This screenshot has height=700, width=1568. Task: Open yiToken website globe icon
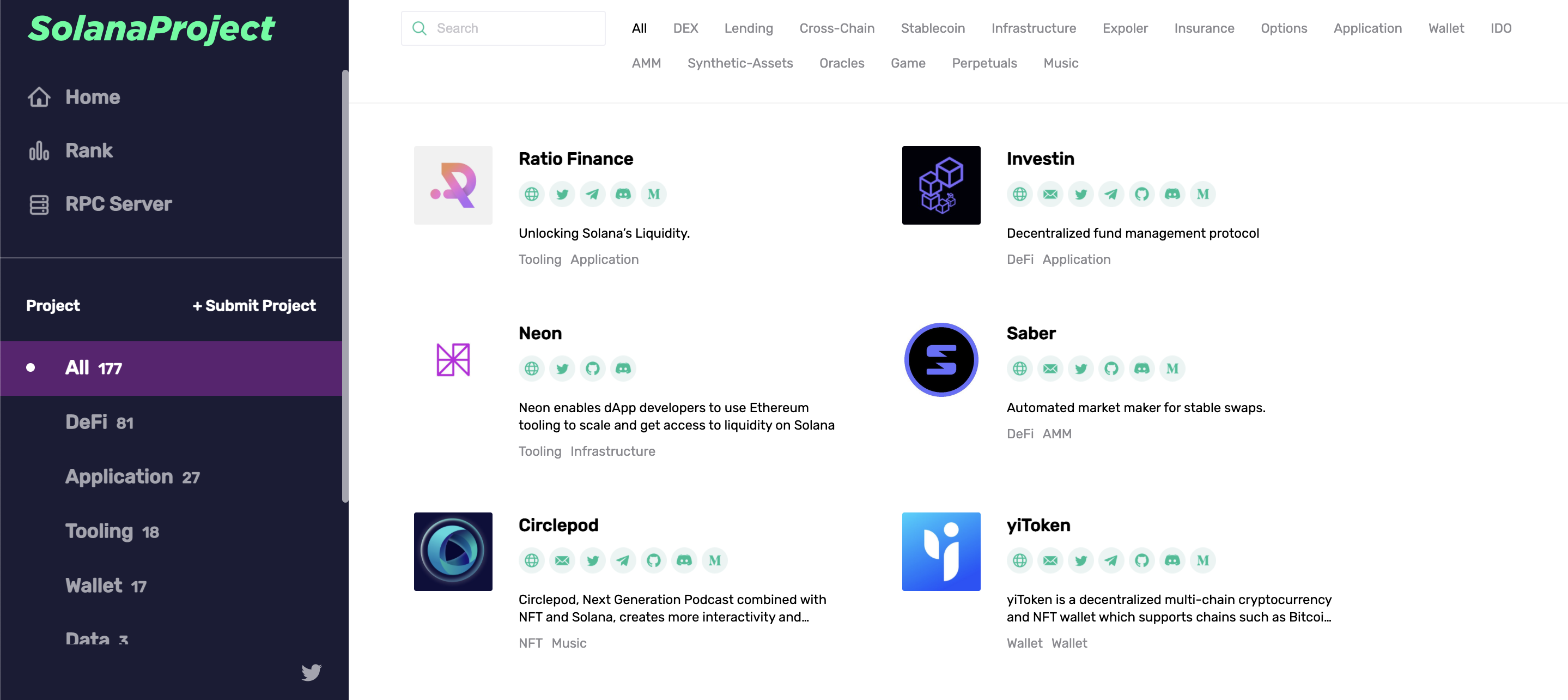pos(1019,560)
